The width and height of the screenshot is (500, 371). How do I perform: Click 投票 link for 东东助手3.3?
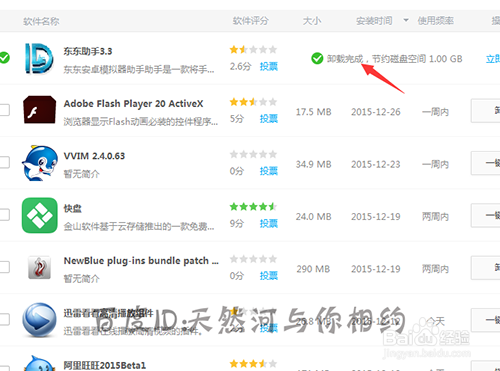click(269, 66)
